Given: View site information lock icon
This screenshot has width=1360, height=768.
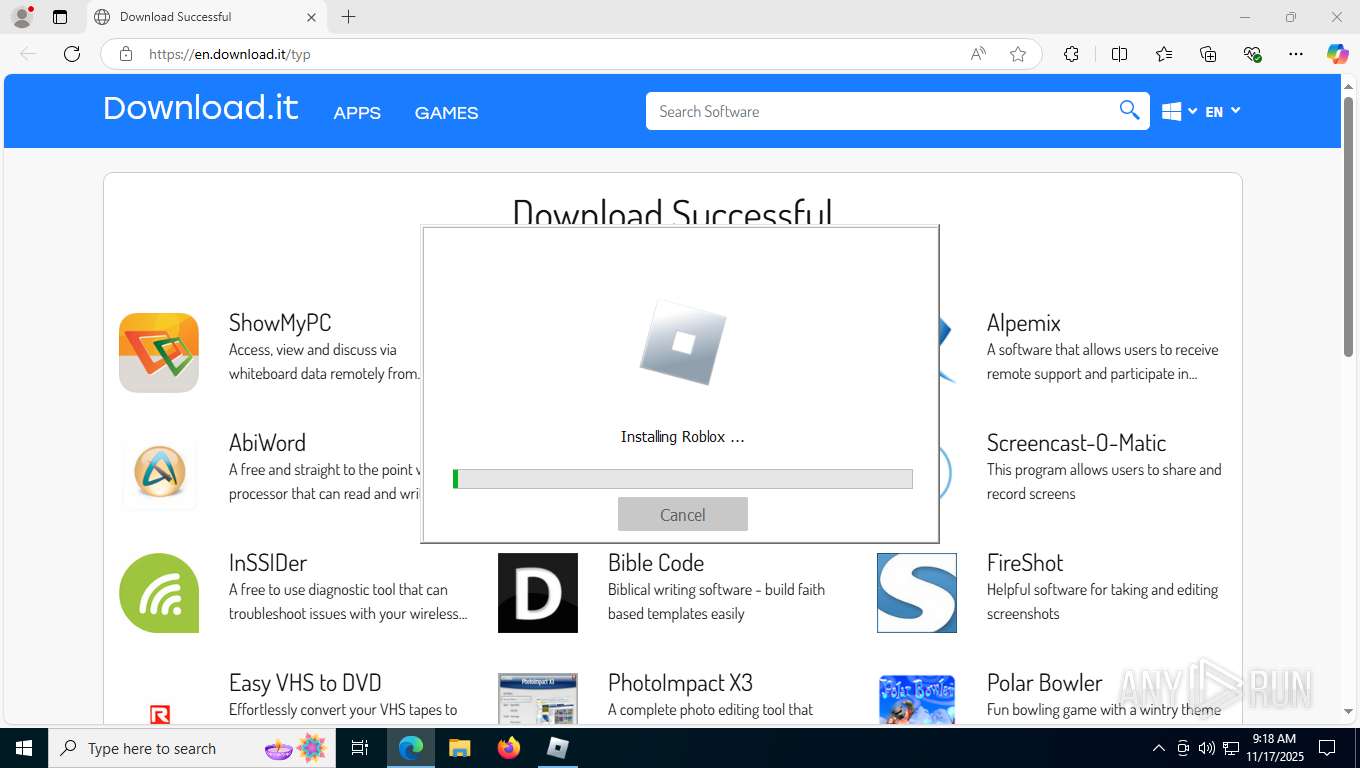Looking at the screenshot, I should 126,54.
